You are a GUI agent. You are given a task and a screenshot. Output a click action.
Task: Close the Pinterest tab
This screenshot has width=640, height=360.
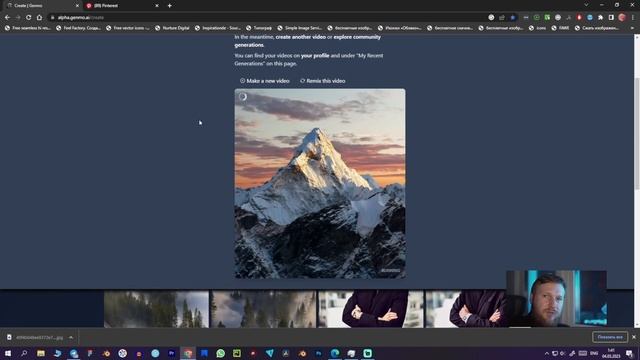(157, 6)
